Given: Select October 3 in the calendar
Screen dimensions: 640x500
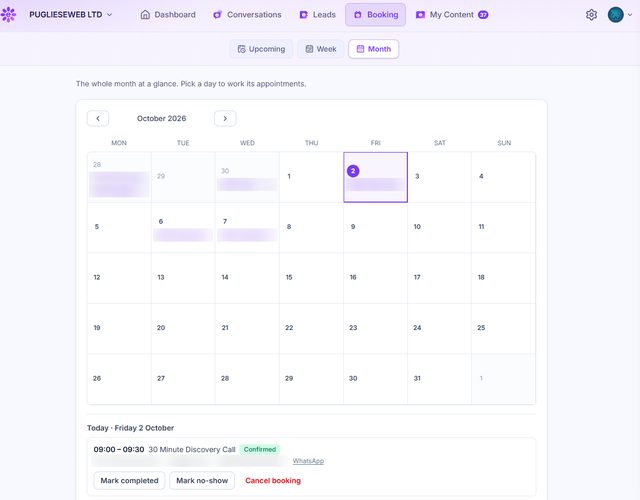Looking at the screenshot, I should (x=440, y=177).
